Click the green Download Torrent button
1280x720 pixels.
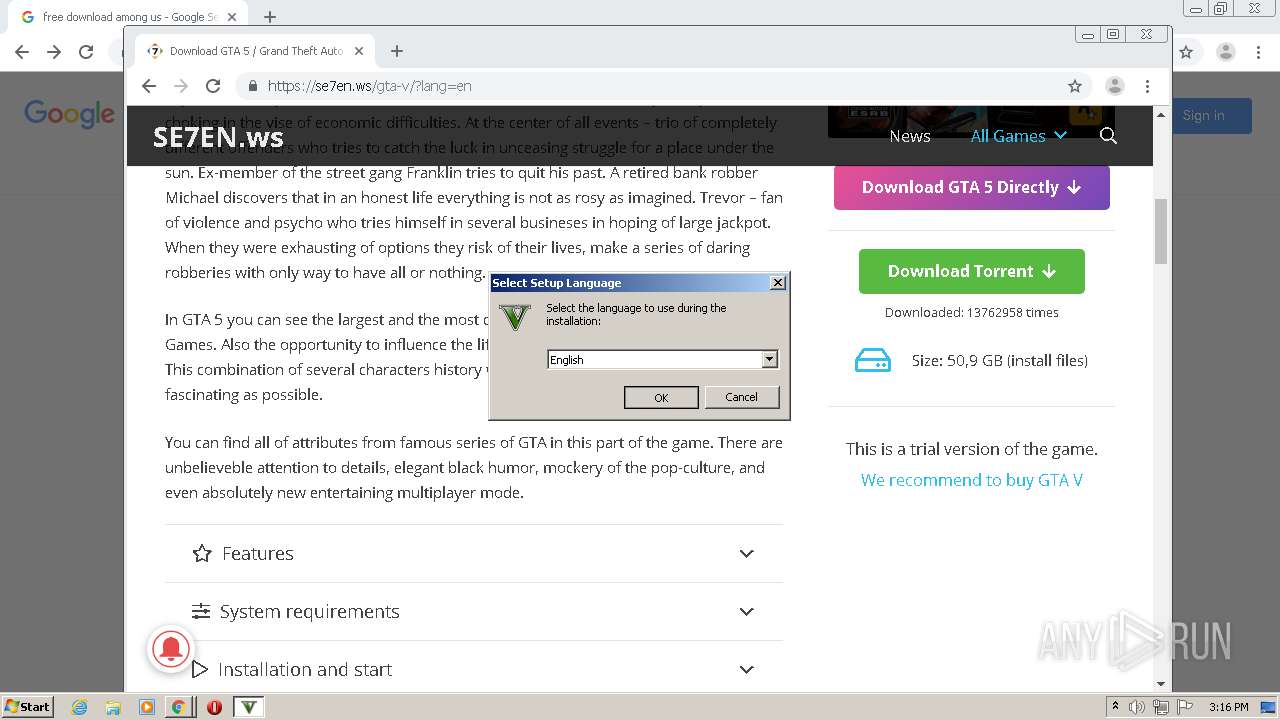pyautogui.click(x=971, y=271)
